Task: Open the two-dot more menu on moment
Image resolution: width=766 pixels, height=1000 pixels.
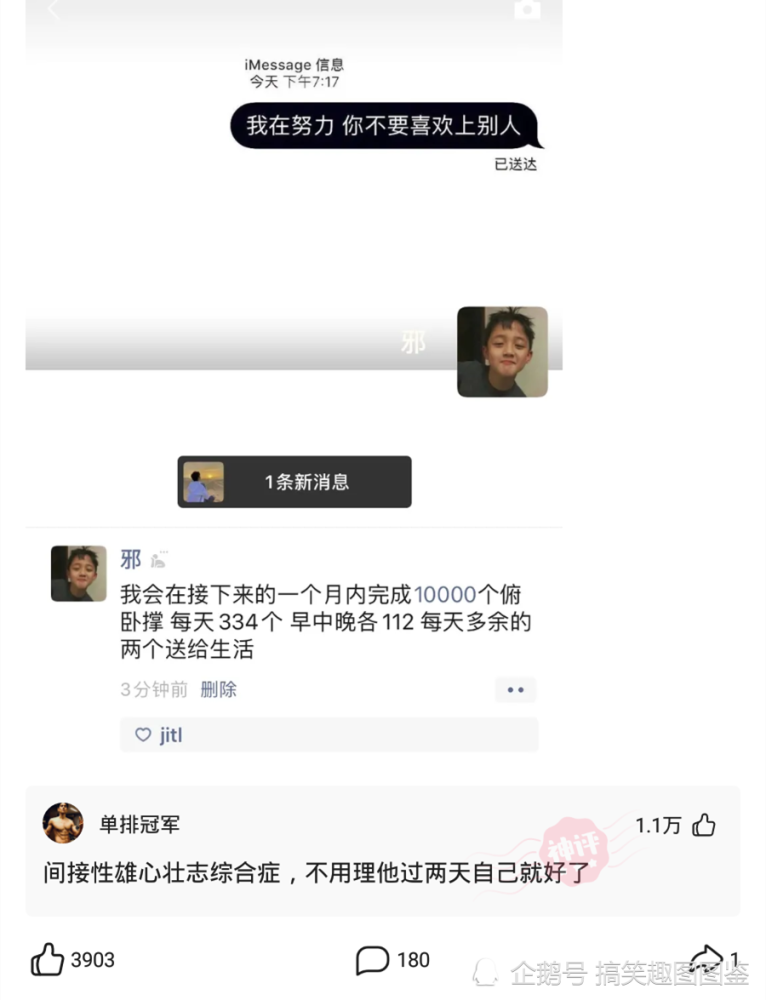Action: [x=515, y=689]
